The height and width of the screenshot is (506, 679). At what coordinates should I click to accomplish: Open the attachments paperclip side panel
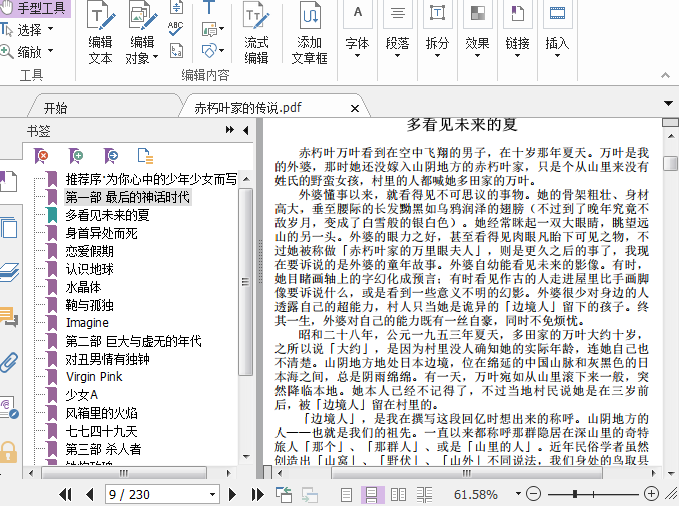tap(9, 361)
